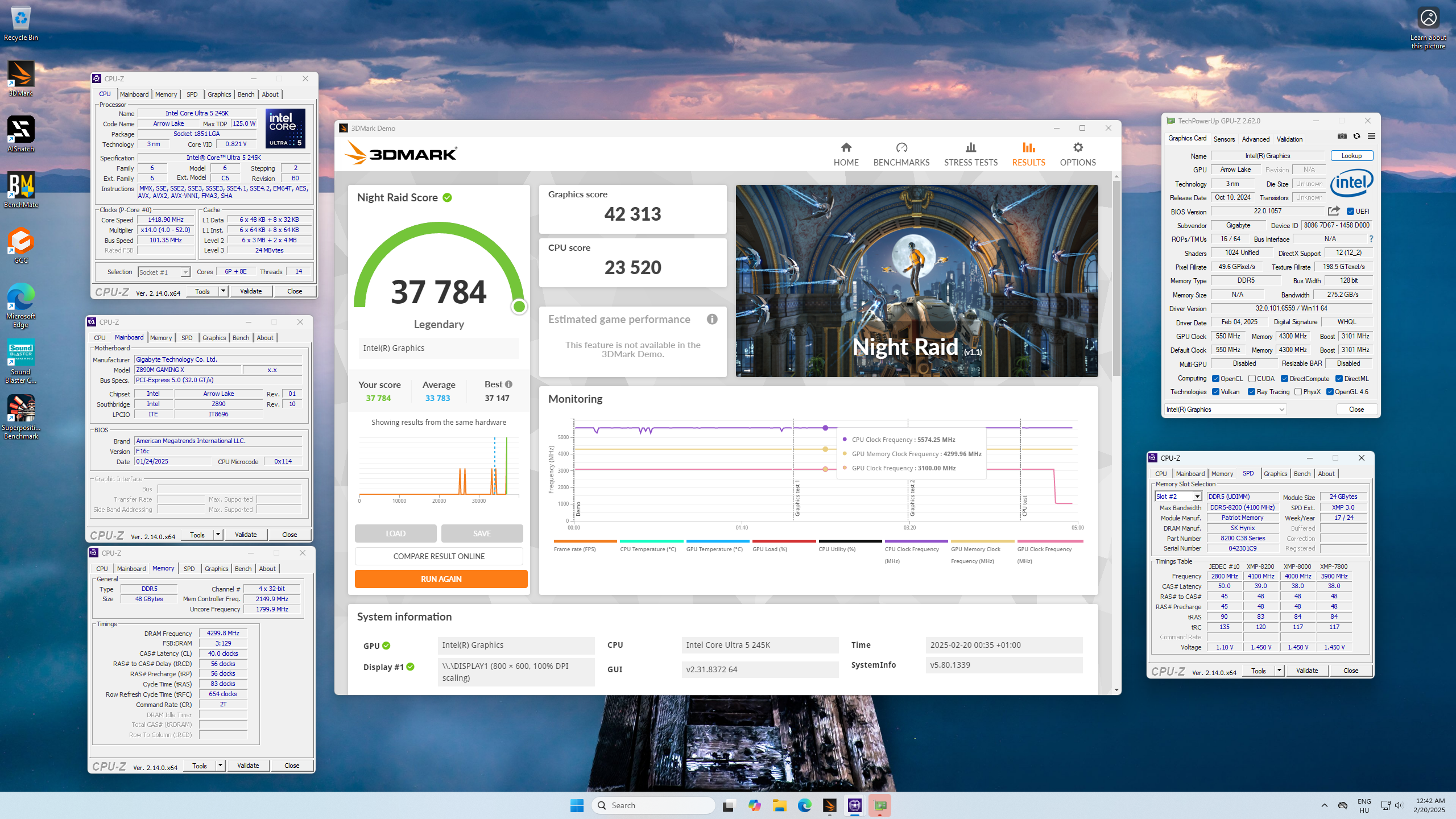Open the Copilot taskbar icon
Image resolution: width=1456 pixels, height=819 pixels.
pos(754,805)
